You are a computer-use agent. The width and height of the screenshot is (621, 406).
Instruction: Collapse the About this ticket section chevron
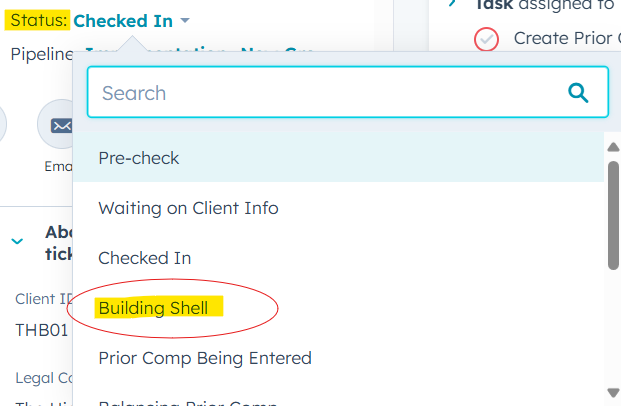(17, 241)
